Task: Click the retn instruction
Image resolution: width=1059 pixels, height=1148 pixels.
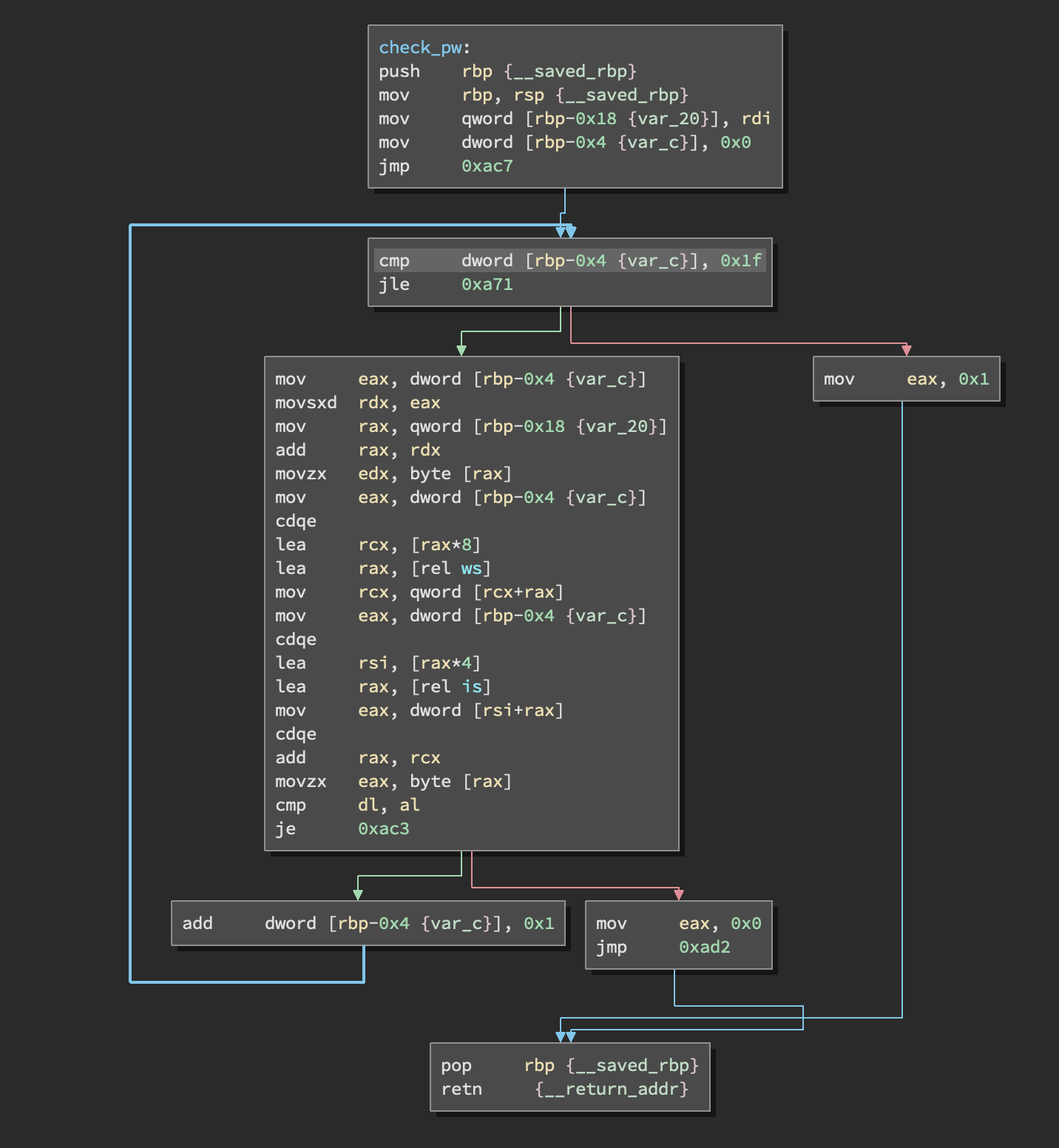Action: 461,1089
